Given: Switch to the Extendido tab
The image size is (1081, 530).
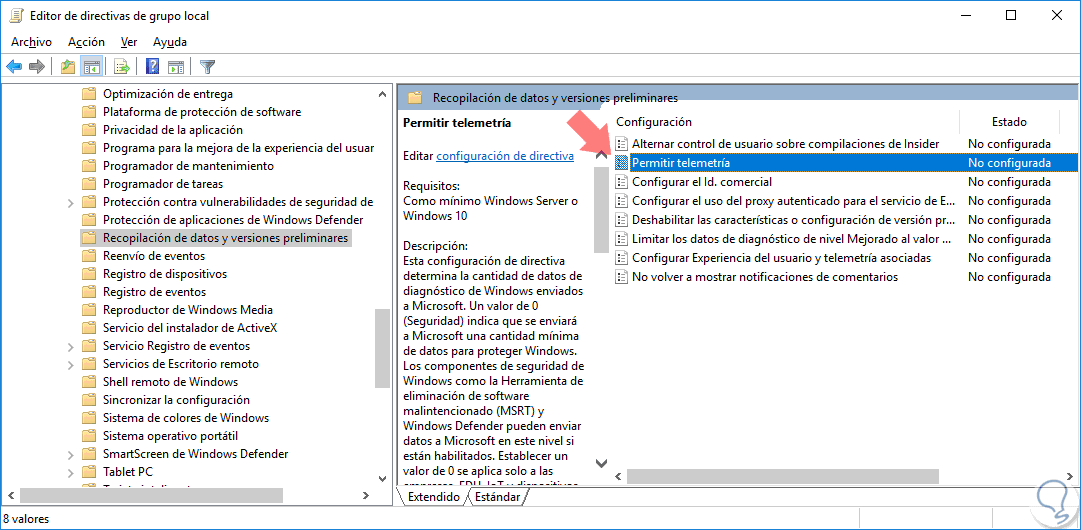Looking at the screenshot, I should (x=434, y=496).
